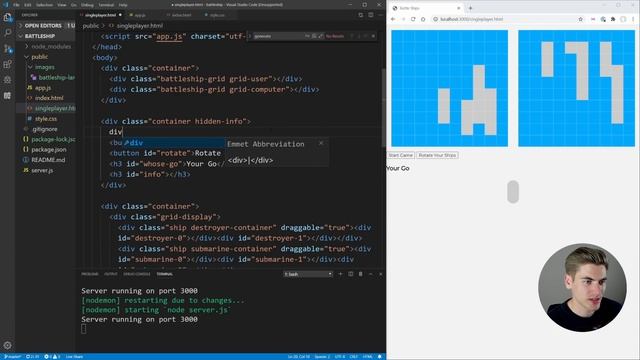Click Live Share in the status bar
This screenshot has width=640, height=360.
pos(74,356)
